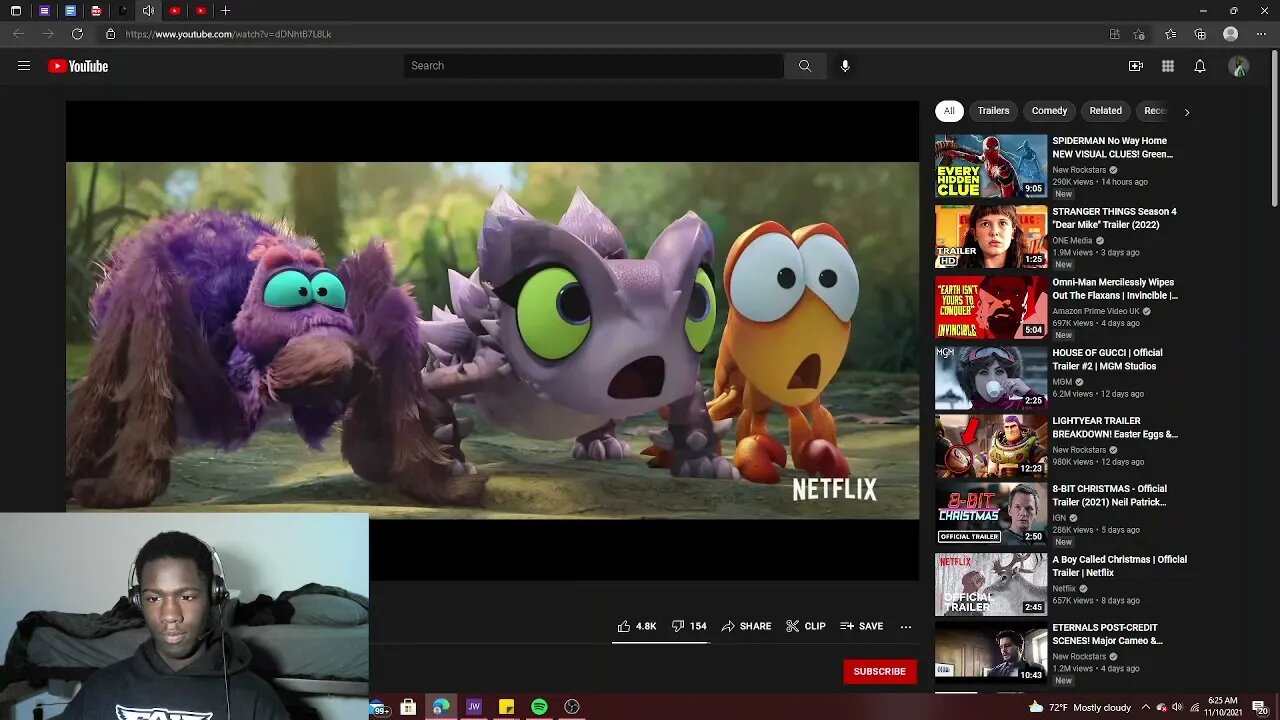Image resolution: width=1280 pixels, height=720 pixels.
Task: Show more filter chips with the right chevron
Action: tap(1187, 112)
